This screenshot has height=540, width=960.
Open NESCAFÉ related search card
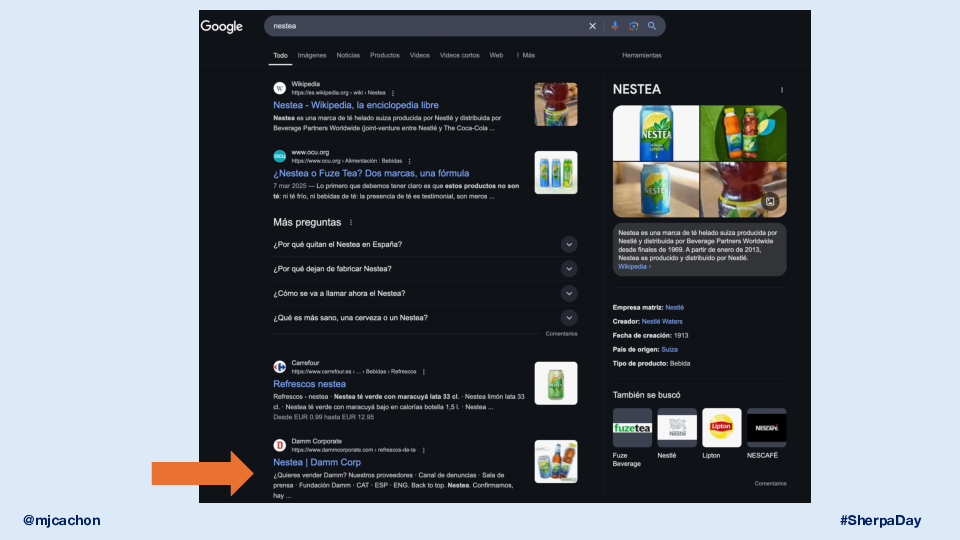767,433
